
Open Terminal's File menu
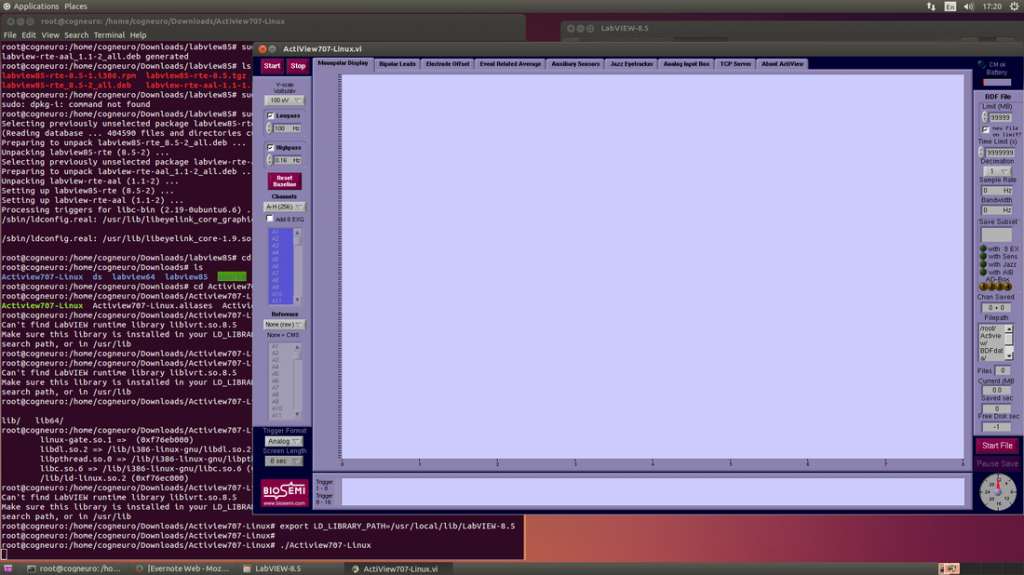click(10, 35)
